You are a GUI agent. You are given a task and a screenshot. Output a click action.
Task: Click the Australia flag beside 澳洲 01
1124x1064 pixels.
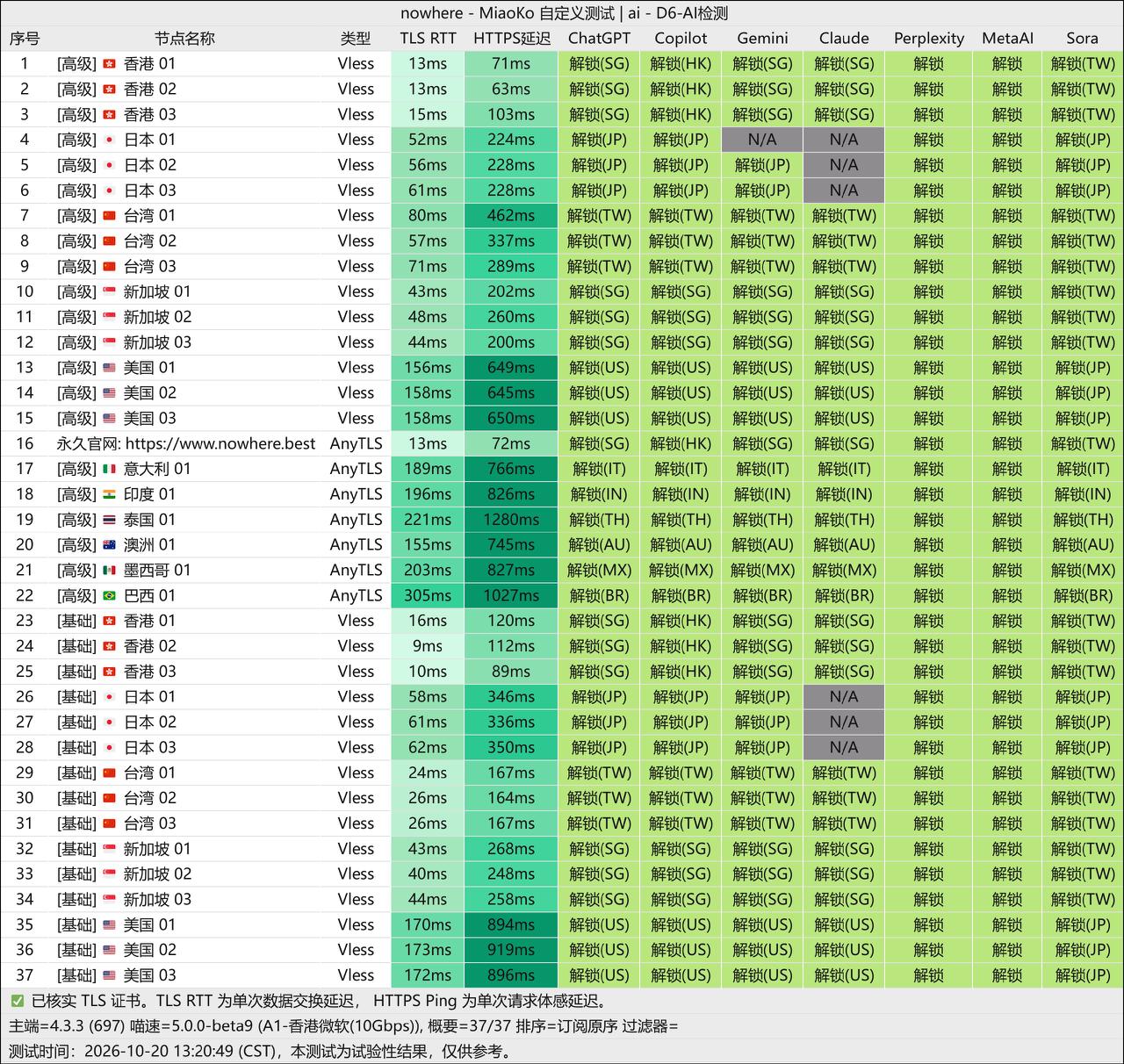(x=110, y=545)
